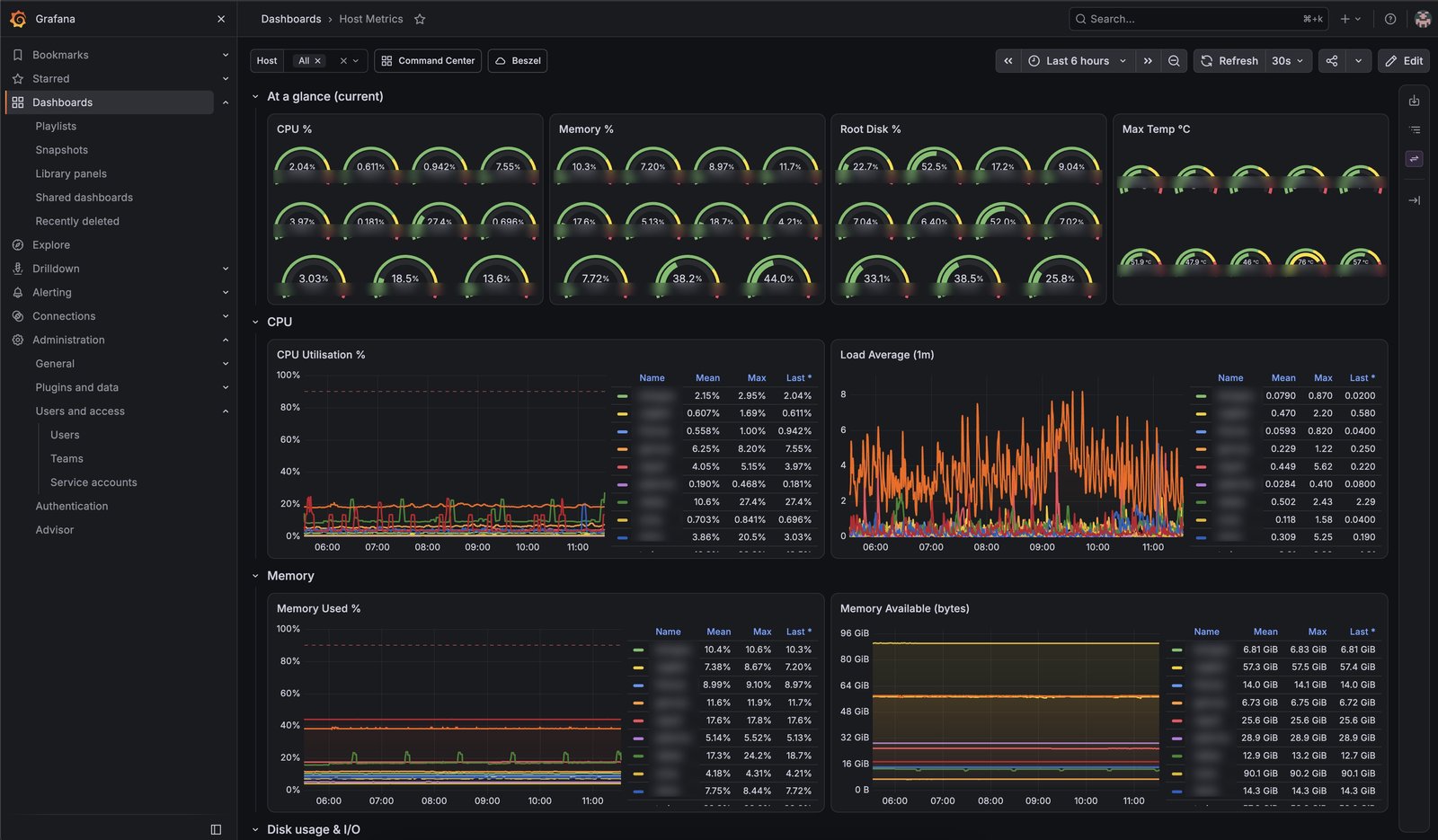Open the 'Last 6 hours' time picker
Image resolution: width=1438 pixels, height=840 pixels.
click(x=1077, y=61)
